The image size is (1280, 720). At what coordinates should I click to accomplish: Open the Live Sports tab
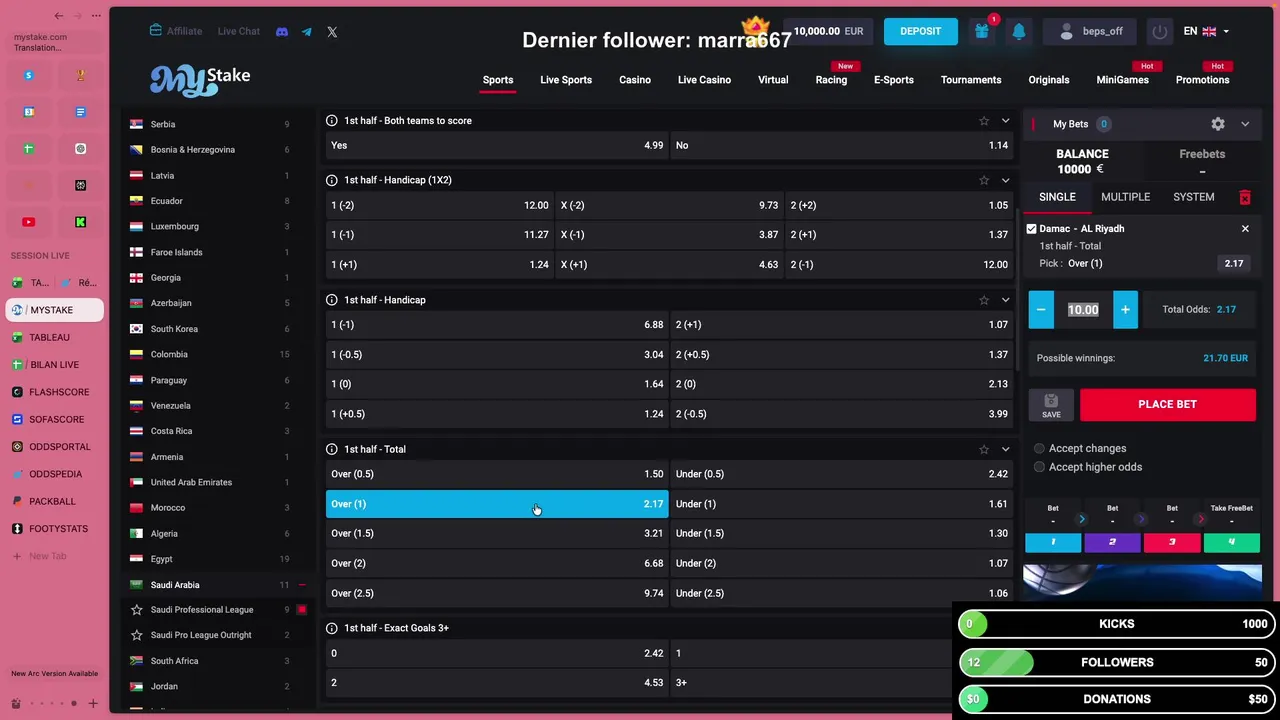pyautogui.click(x=566, y=80)
